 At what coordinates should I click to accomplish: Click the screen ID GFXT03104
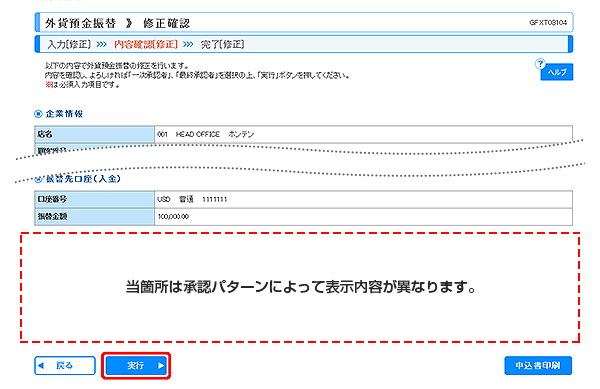coord(548,23)
